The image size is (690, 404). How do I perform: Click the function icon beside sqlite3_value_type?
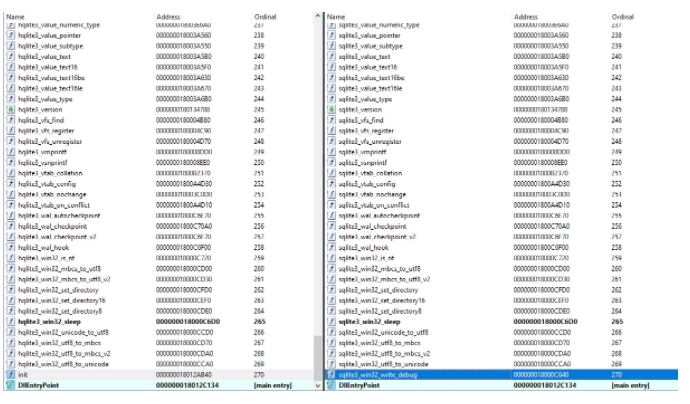coord(331,99)
